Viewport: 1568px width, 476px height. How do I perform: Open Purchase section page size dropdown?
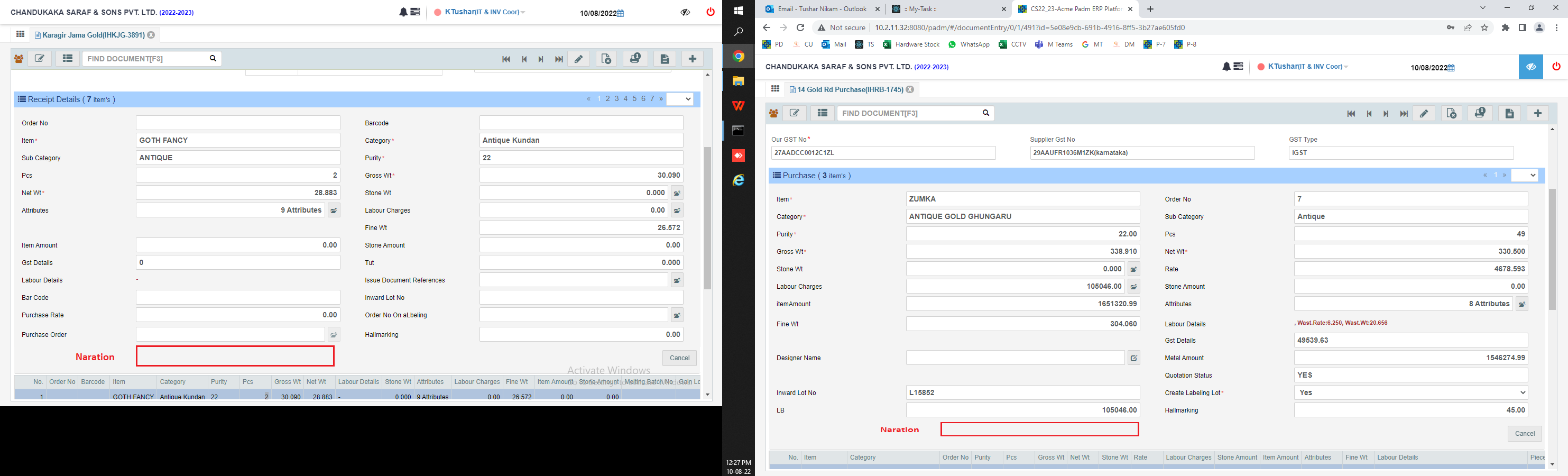point(1524,175)
